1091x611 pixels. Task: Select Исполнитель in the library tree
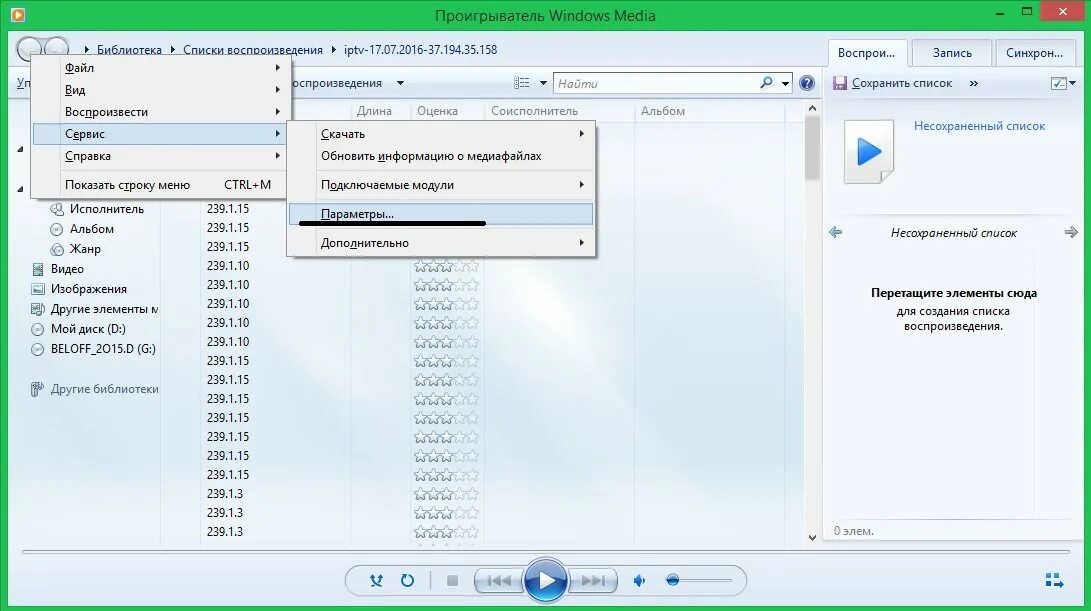point(106,209)
